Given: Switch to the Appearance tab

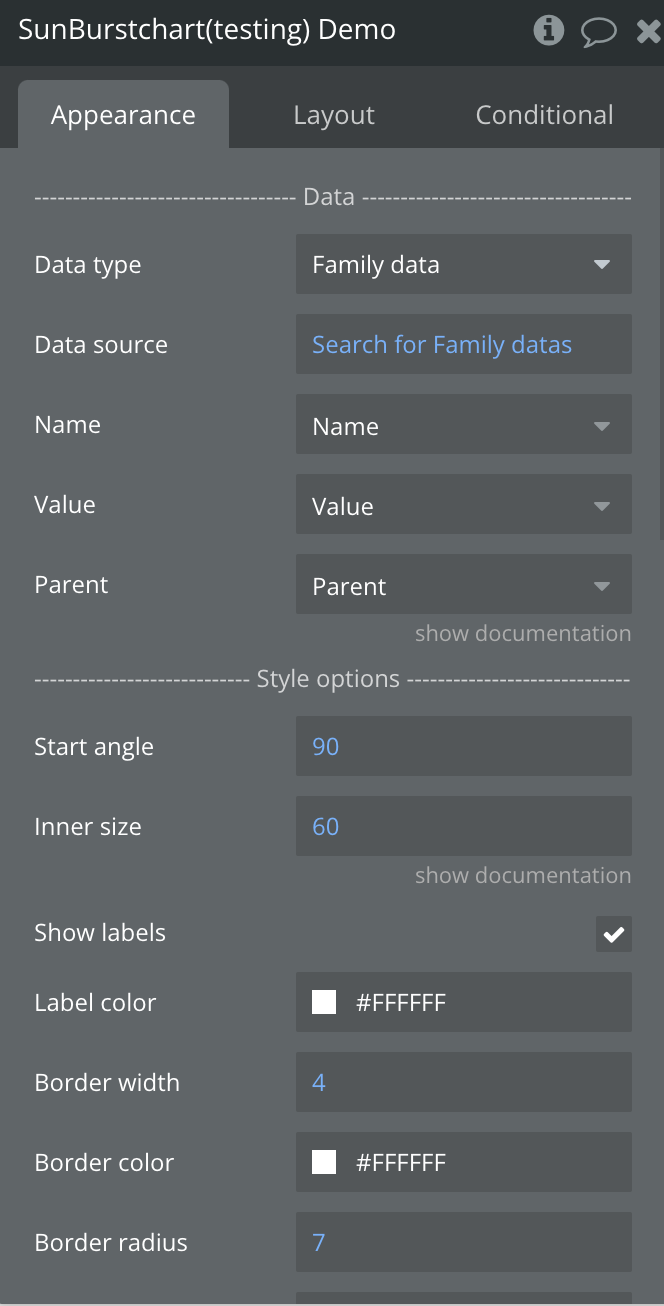Looking at the screenshot, I should tap(123, 115).
